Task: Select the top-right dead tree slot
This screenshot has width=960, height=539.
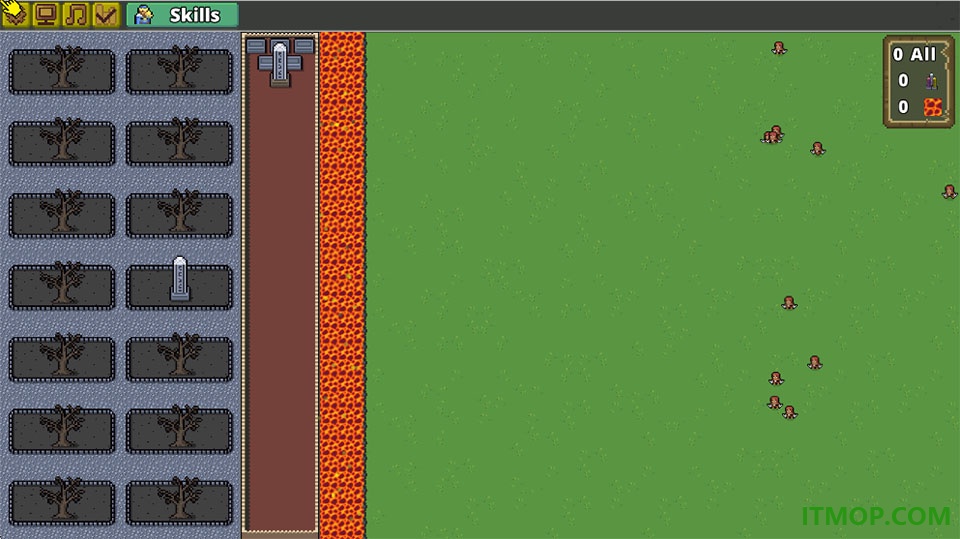Action: [x=179, y=71]
